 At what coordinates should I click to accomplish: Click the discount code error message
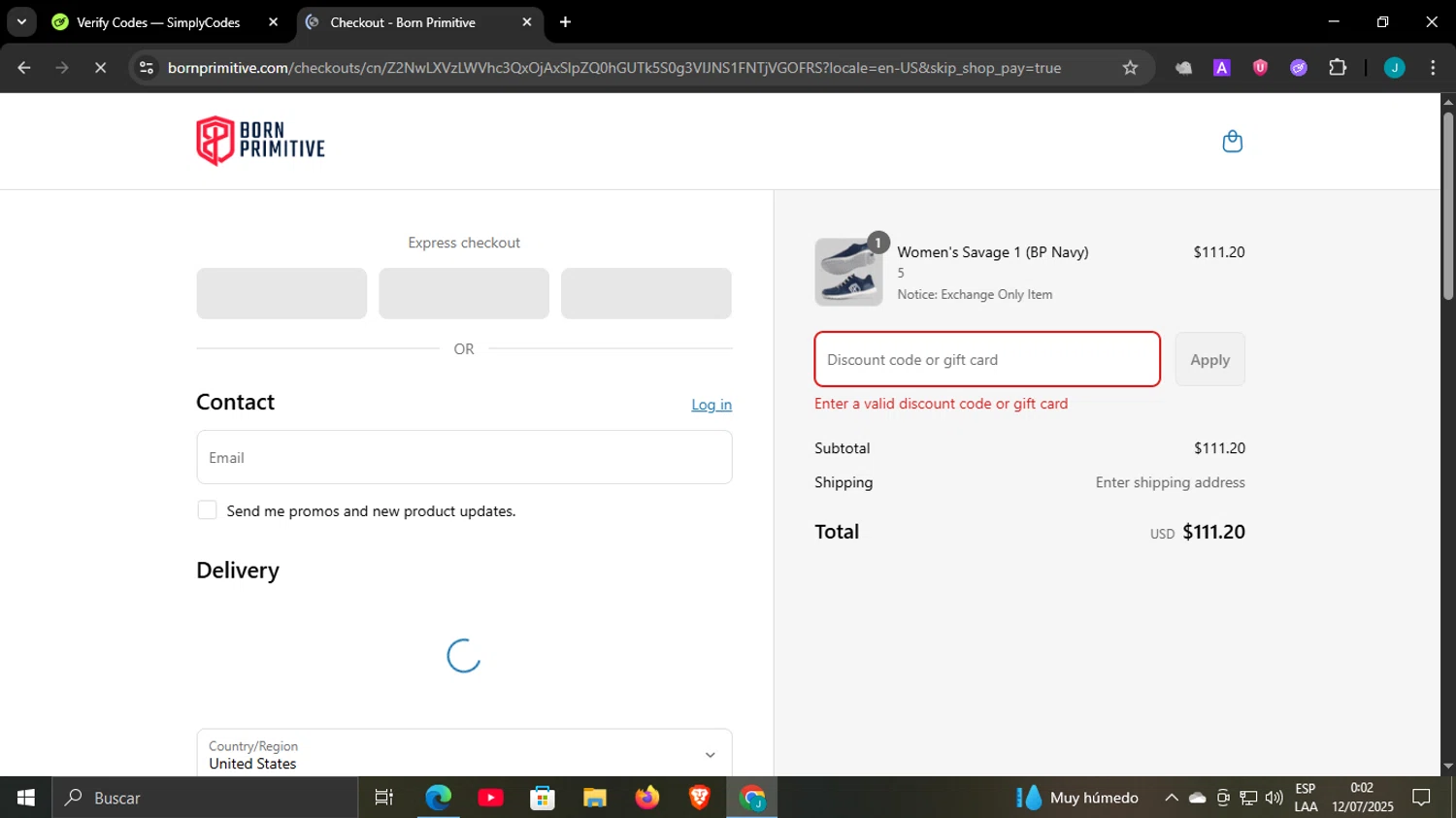pyautogui.click(x=941, y=404)
